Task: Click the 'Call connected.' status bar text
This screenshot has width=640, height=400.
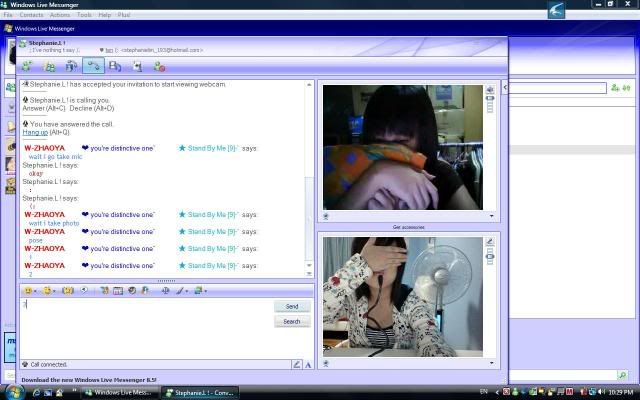Action: [49, 364]
